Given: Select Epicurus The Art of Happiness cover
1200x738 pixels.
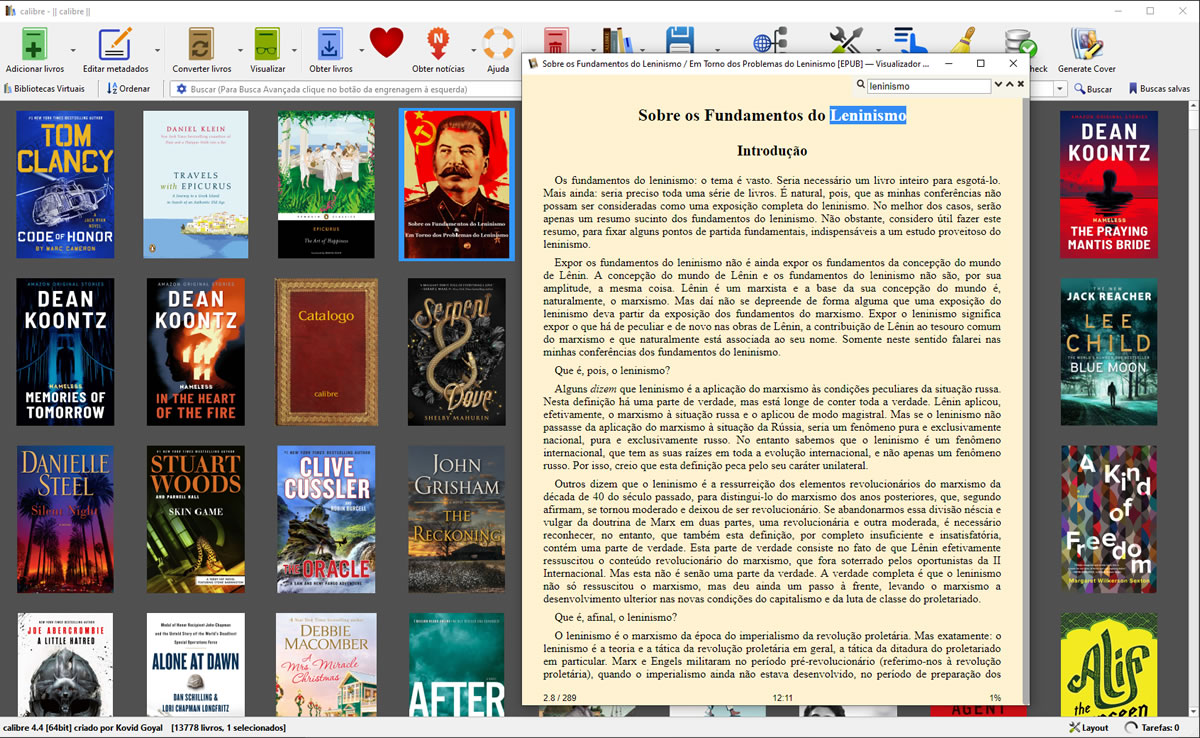Looking at the screenshot, I should (326, 185).
